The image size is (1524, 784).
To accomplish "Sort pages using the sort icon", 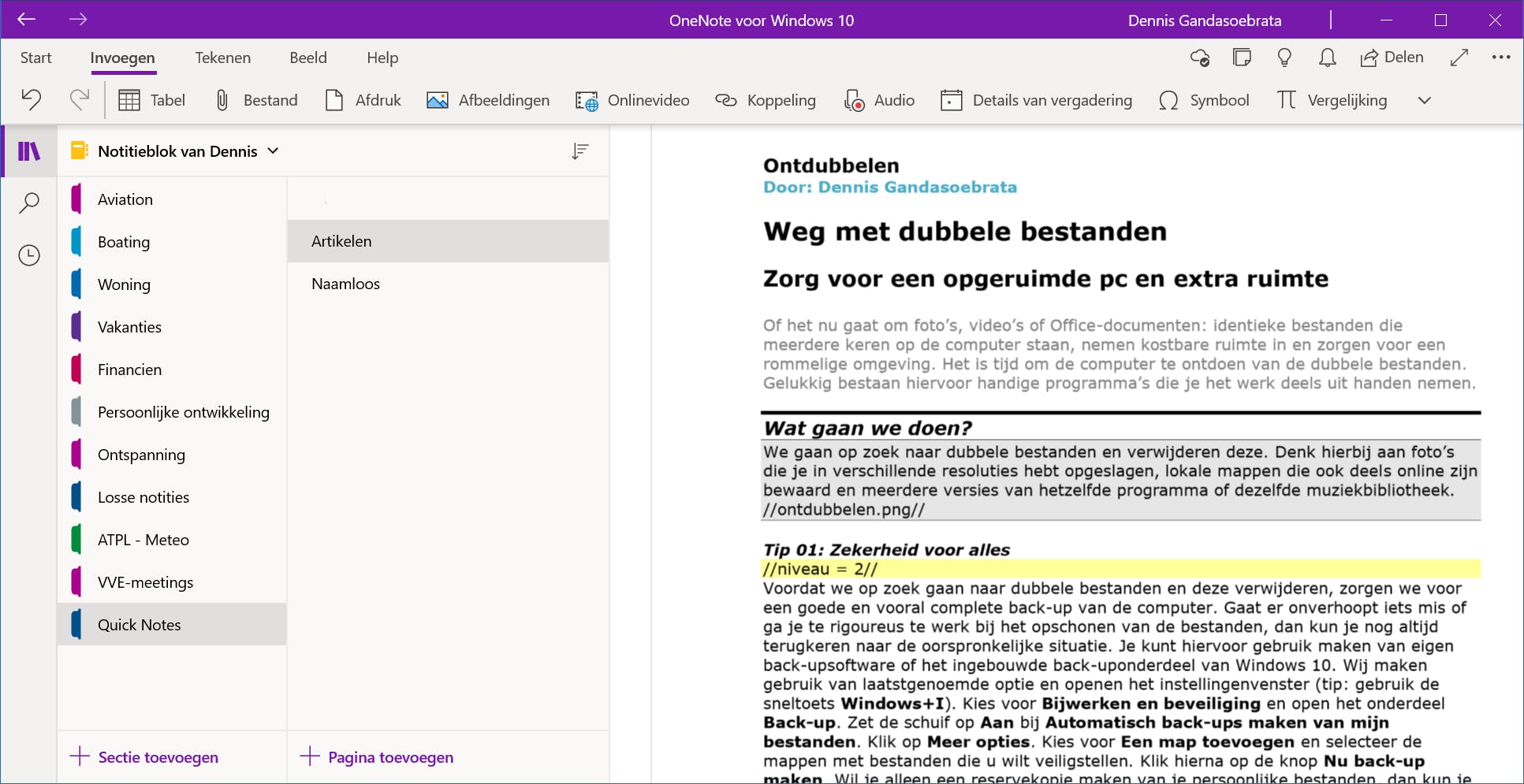I will (580, 151).
